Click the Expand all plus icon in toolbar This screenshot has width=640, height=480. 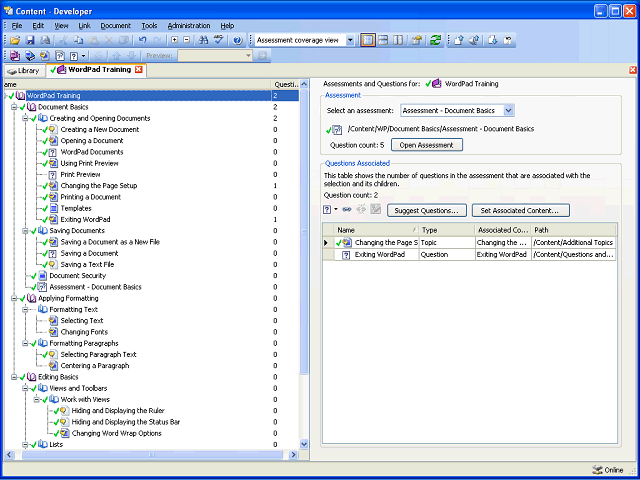175,40
